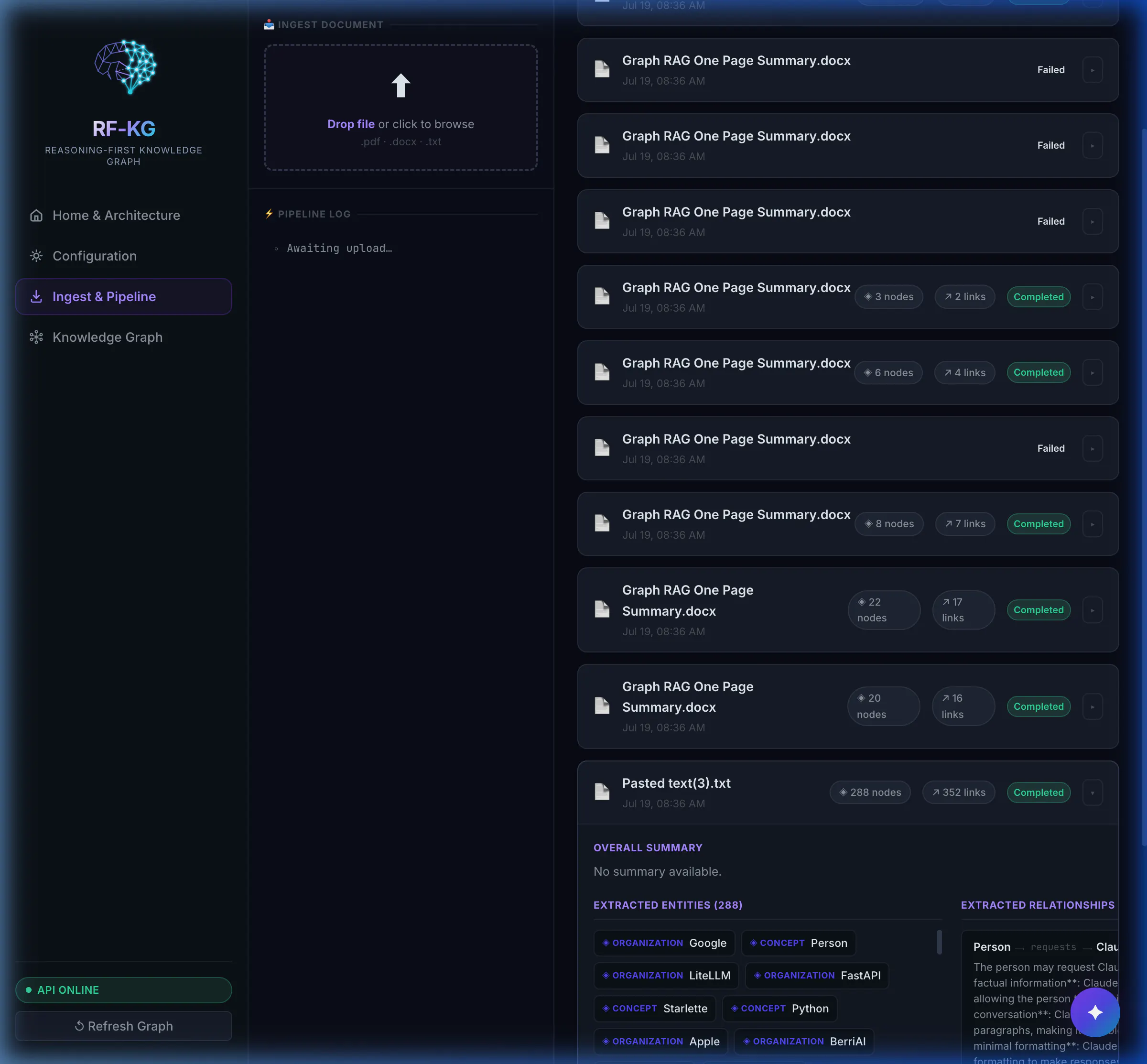The height and width of the screenshot is (1064, 1147).
Task: Select the Starlette concept entity chip
Action: pos(655,1008)
